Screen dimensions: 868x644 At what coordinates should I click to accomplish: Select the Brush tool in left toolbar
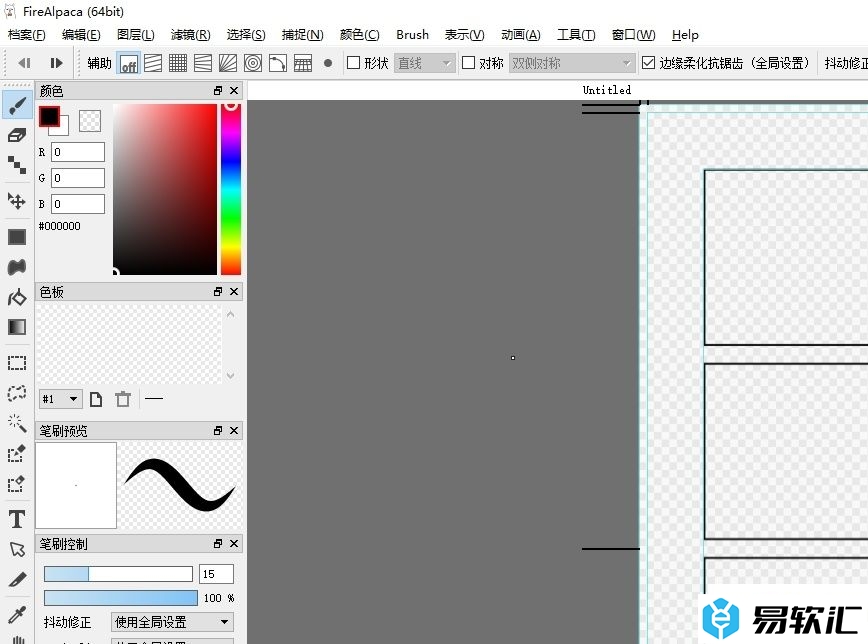(17, 105)
